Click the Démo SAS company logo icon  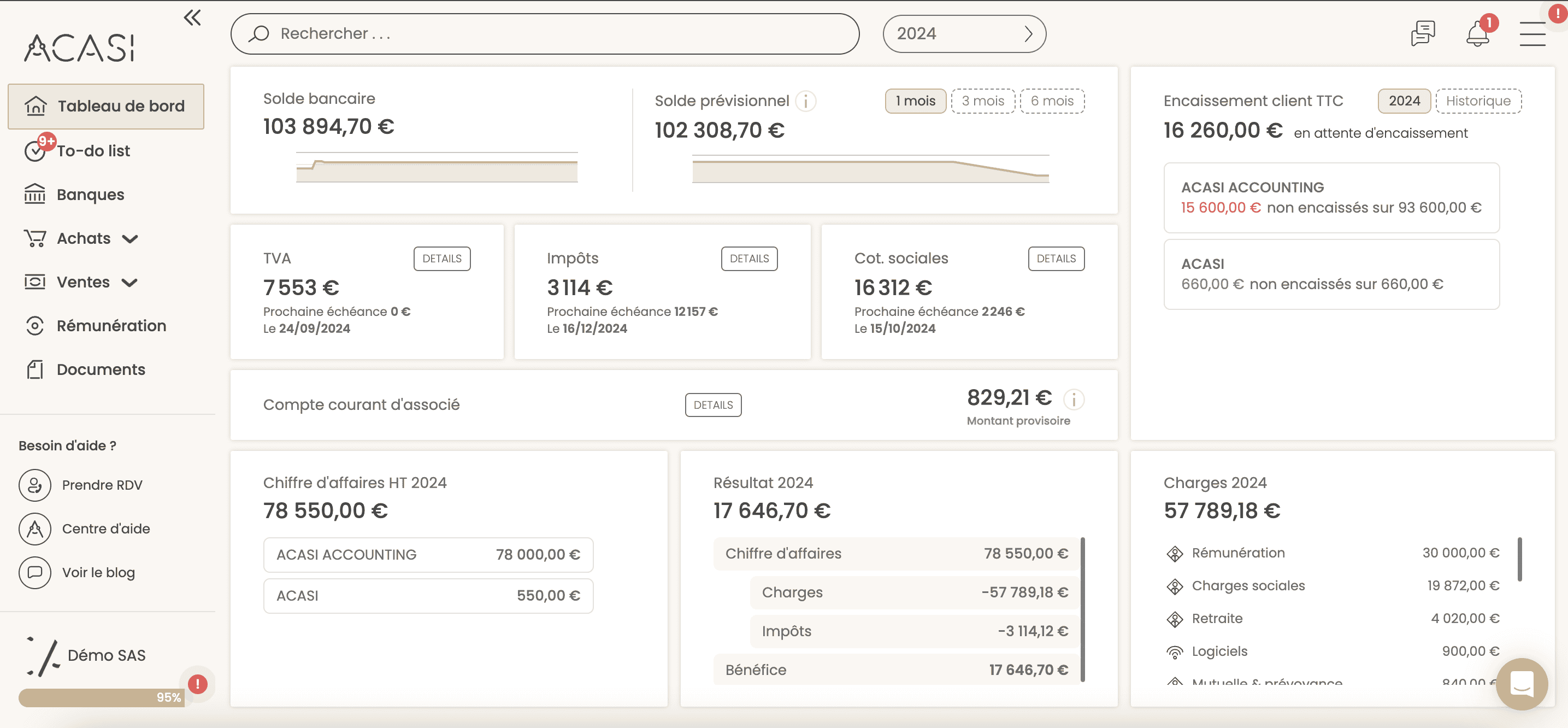point(43,657)
